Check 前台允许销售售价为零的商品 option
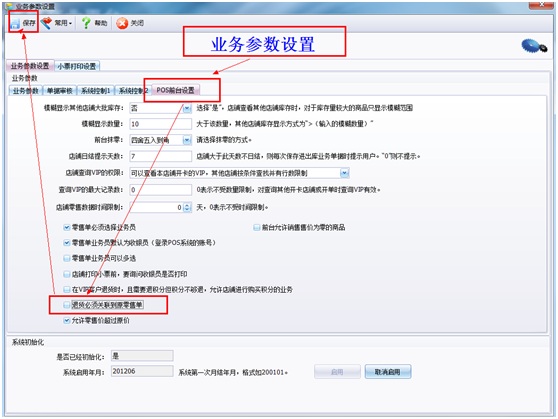This screenshot has height=419, width=558. pyautogui.click(x=256, y=227)
